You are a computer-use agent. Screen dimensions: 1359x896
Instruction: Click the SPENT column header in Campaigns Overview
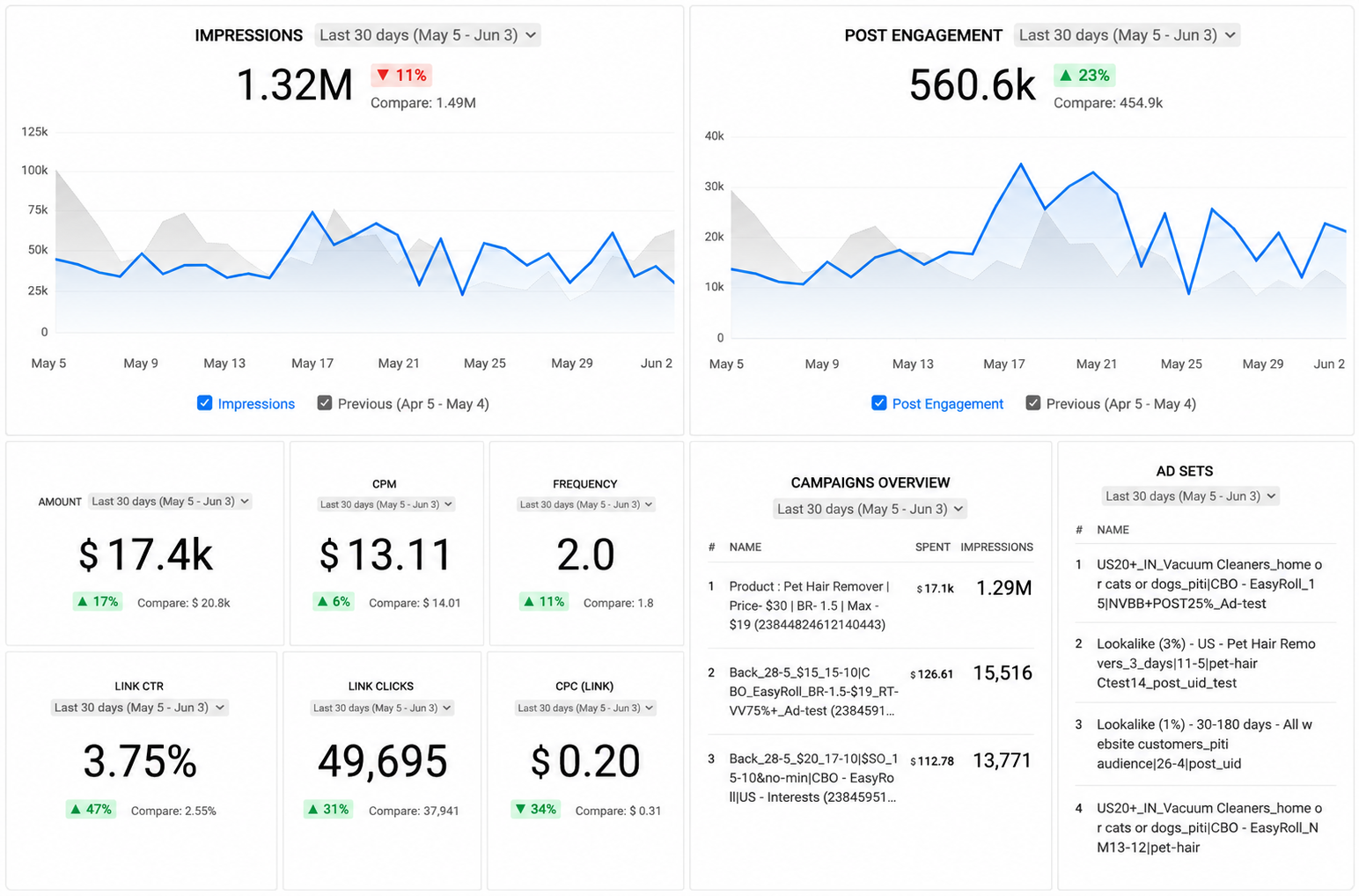pos(932,547)
